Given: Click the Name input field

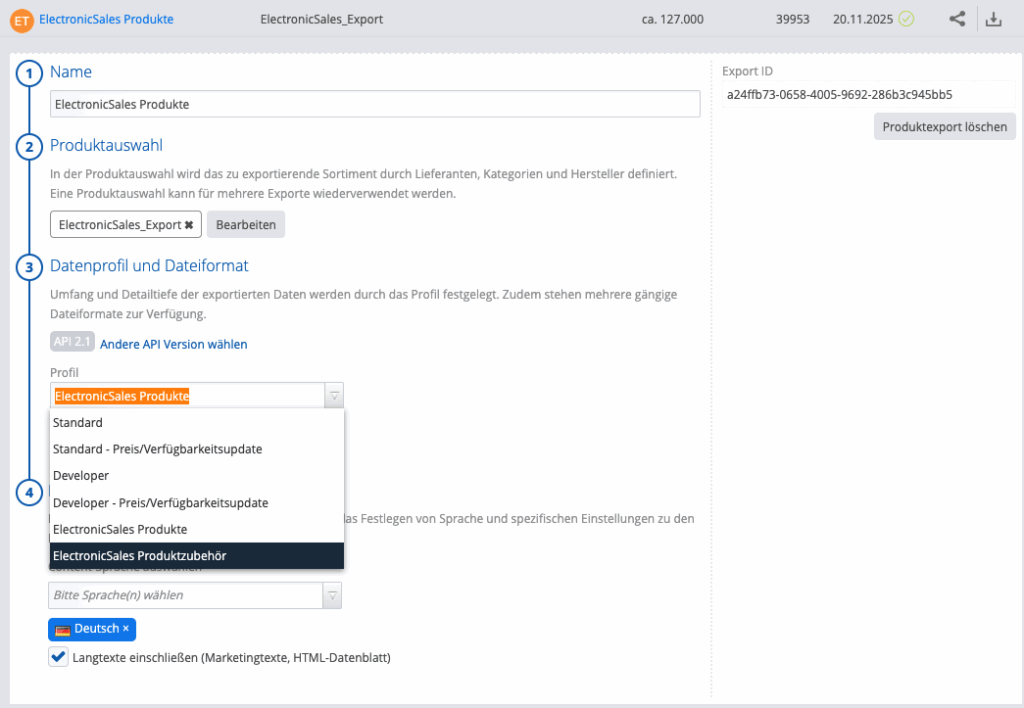Looking at the screenshot, I should 375,104.
